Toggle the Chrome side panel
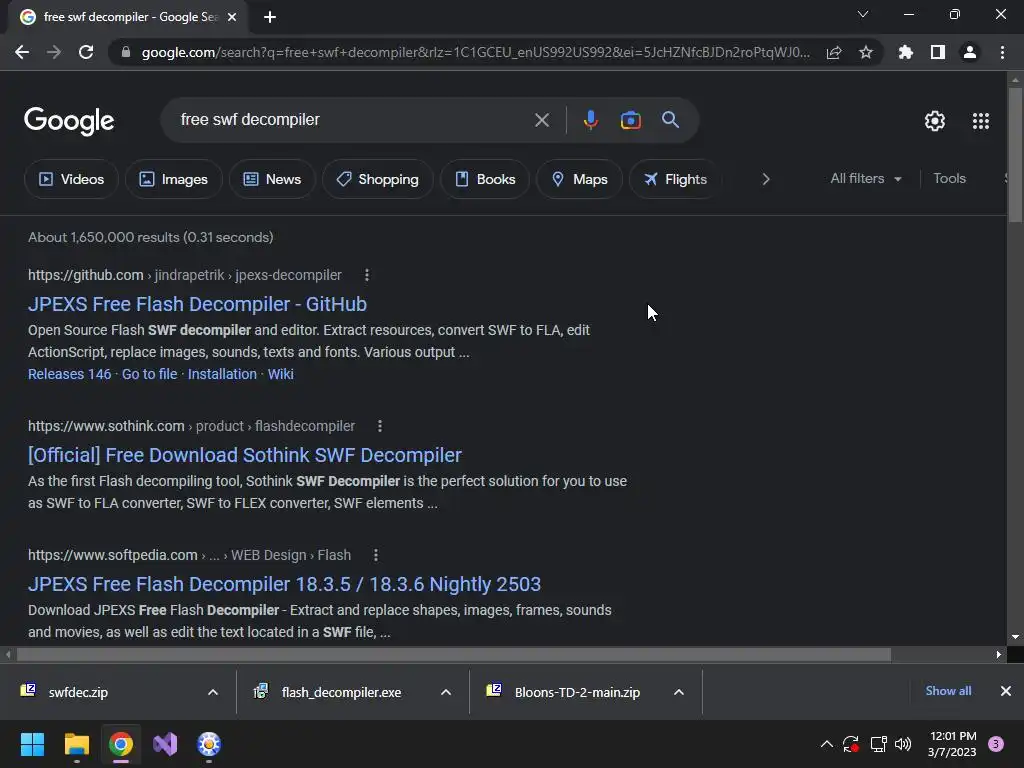This screenshot has height=768, width=1024. pos(938,52)
